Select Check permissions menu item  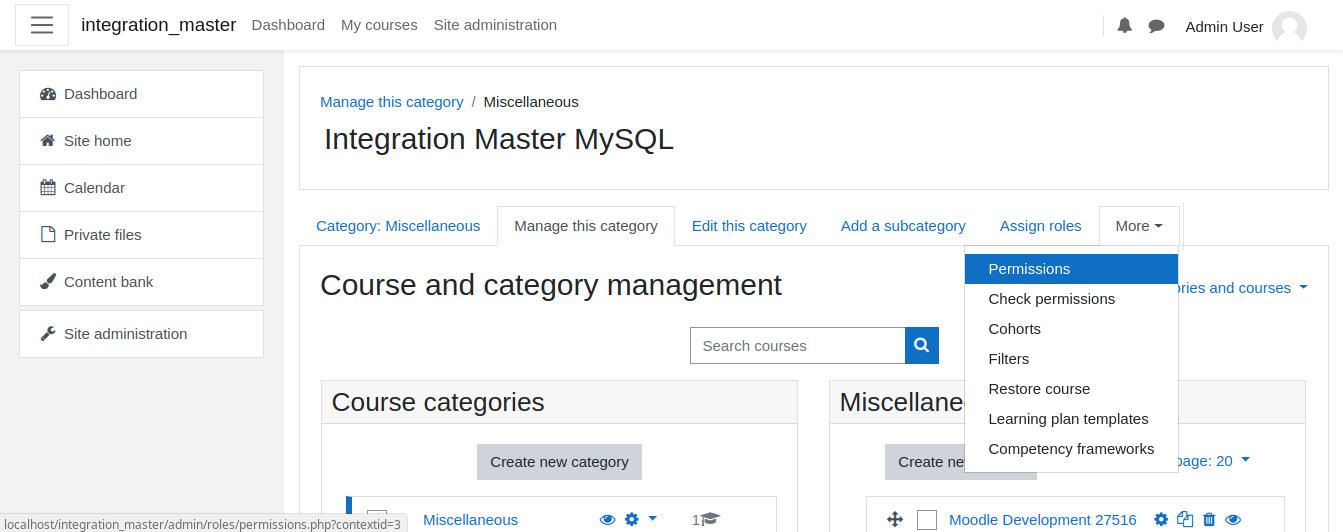coord(1071,299)
